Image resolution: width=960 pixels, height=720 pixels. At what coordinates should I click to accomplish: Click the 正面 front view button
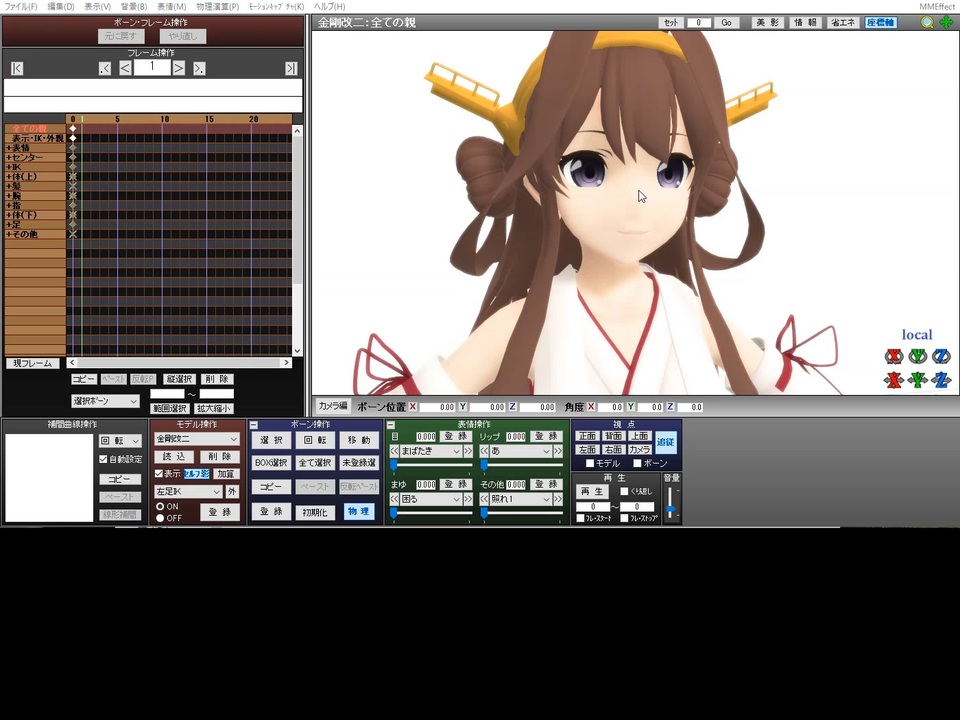587,436
